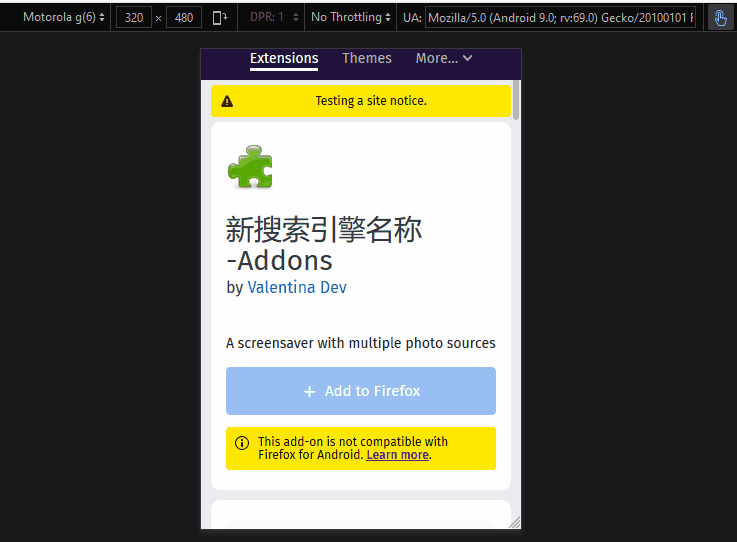The height and width of the screenshot is (542, 737).
Task: Toggle touch simulation hand icon
Action: tap(720, 18)
